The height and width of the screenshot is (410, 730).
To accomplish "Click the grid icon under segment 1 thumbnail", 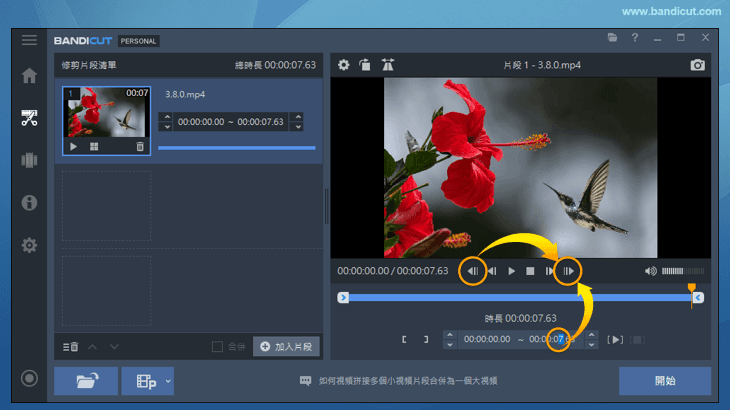I will (94, 147).
